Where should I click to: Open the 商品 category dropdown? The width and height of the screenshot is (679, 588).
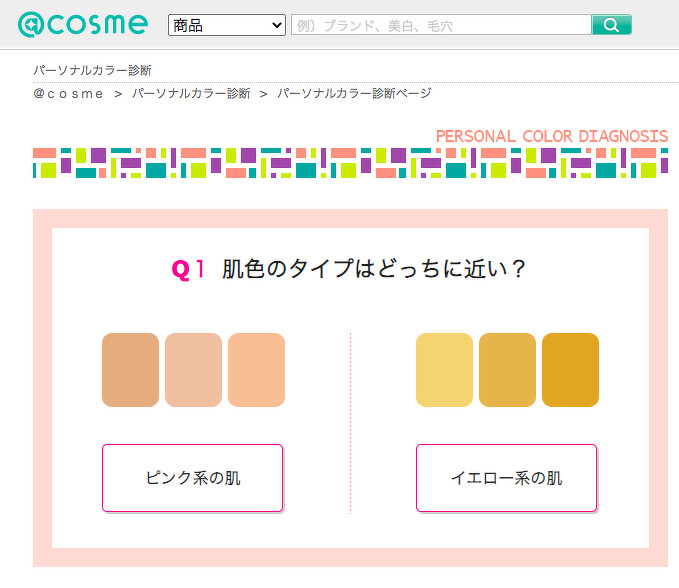227,25
